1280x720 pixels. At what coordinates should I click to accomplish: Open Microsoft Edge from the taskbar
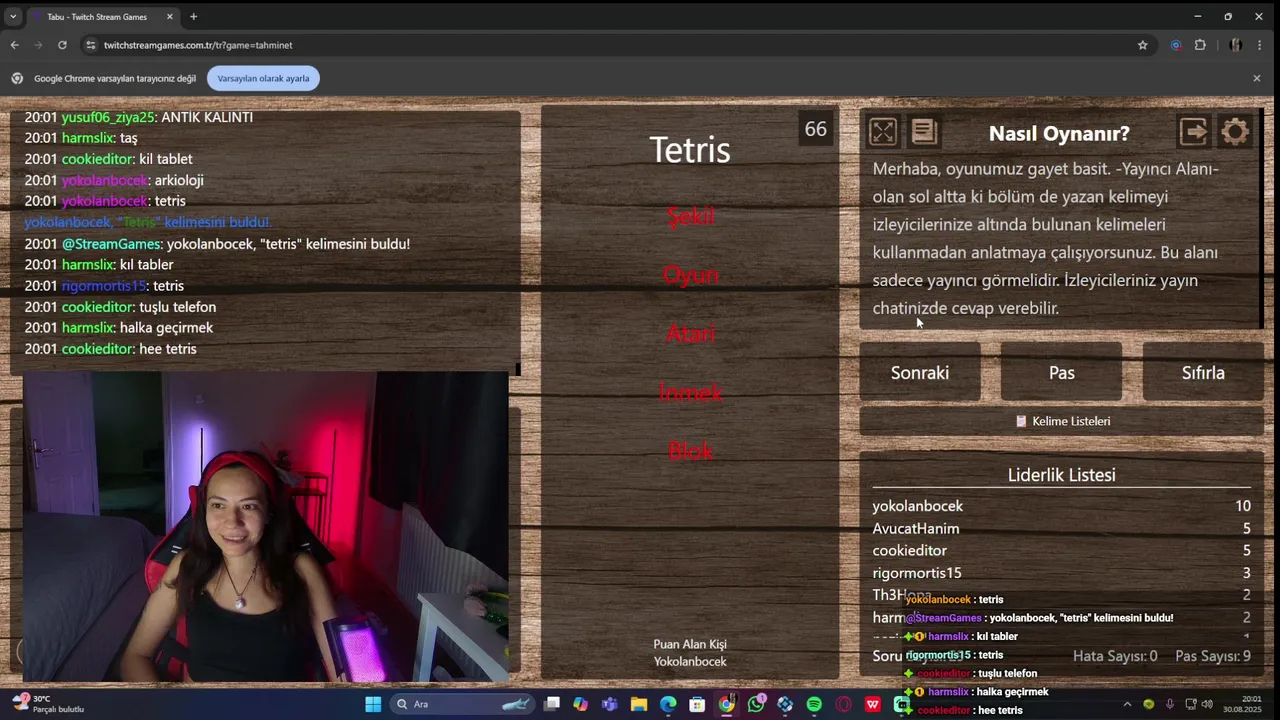pyautogui.click(x=668, y=704)
